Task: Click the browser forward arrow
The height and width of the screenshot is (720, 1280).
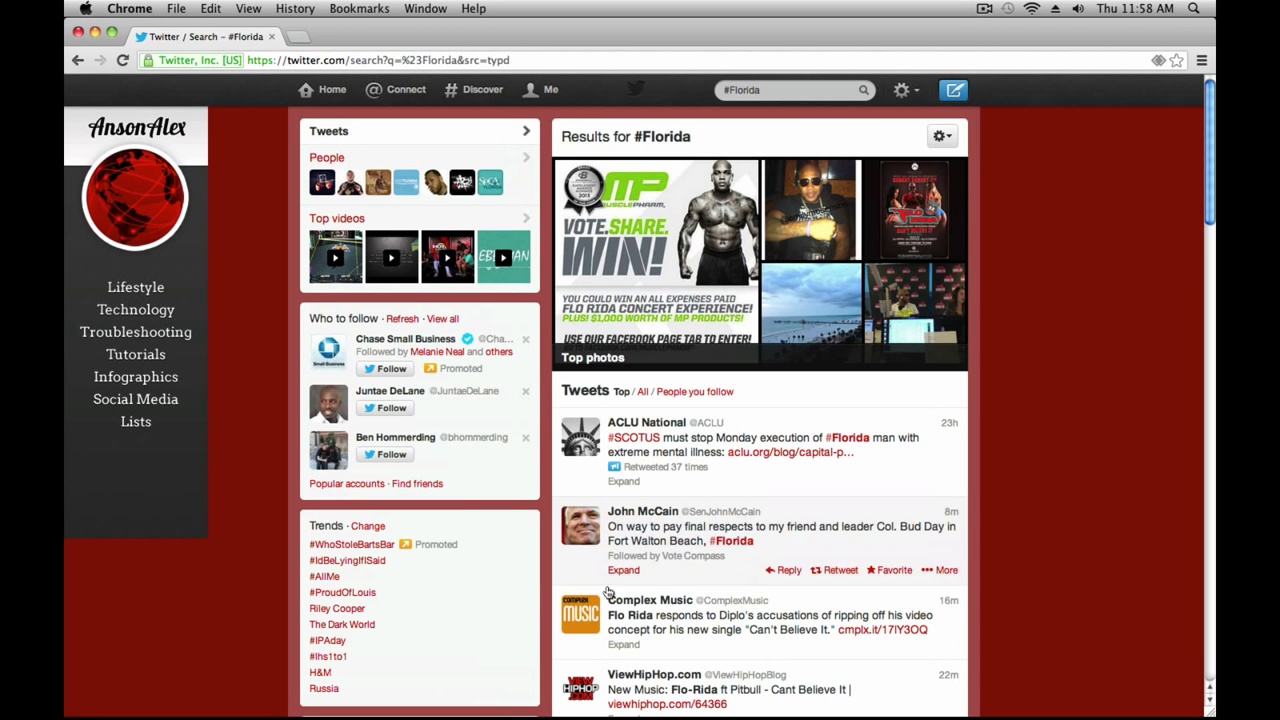Action: (100, 60)
